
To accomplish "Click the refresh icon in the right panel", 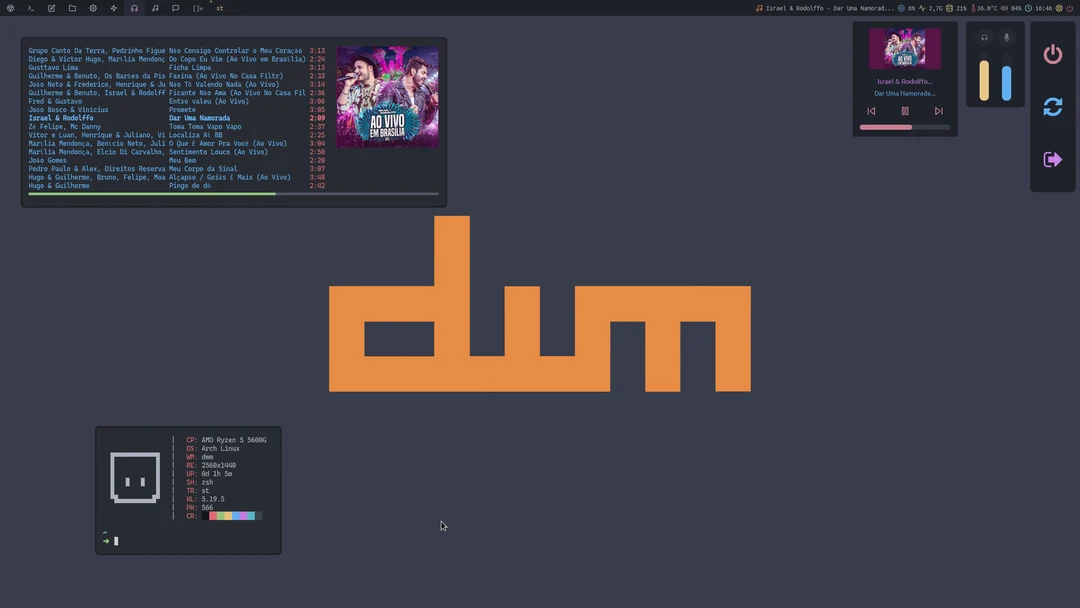I will [x=1052, y=107].
